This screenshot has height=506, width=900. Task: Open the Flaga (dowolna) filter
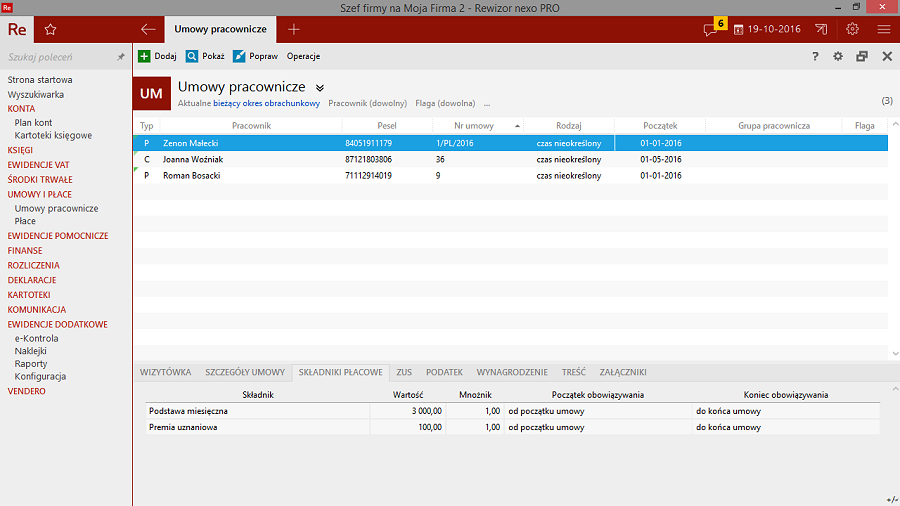(x=444, y=103)
